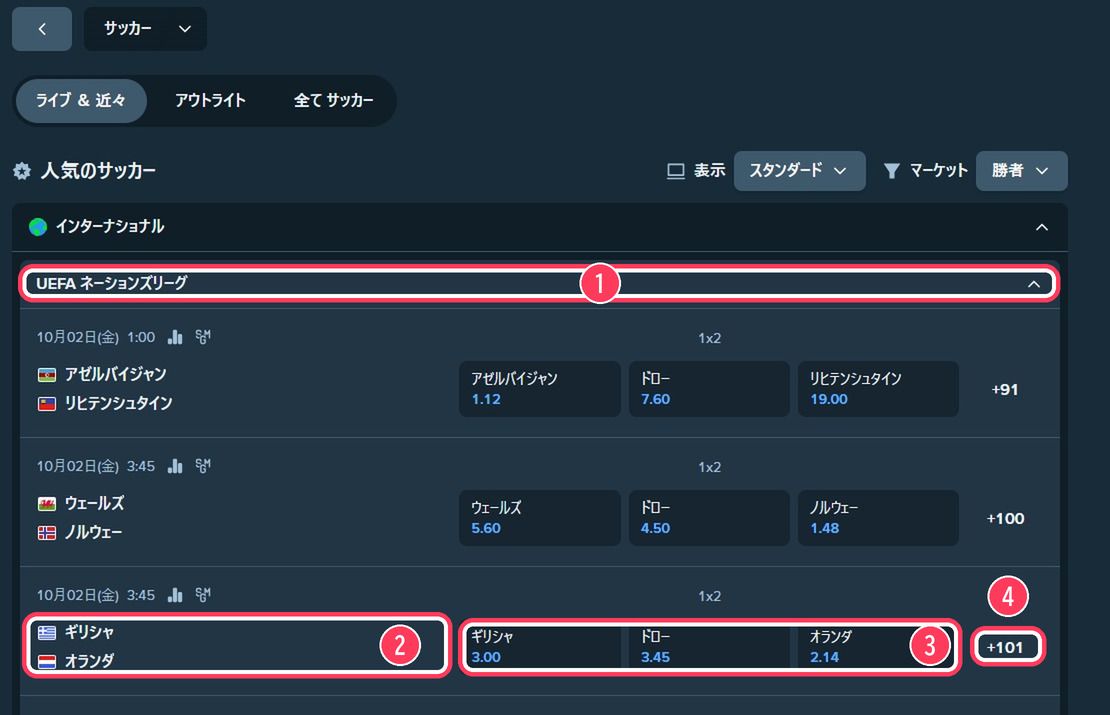Bet on アゼルバイジャン at 1.12
The image size is (1110, 715).
tap(539, 389)
